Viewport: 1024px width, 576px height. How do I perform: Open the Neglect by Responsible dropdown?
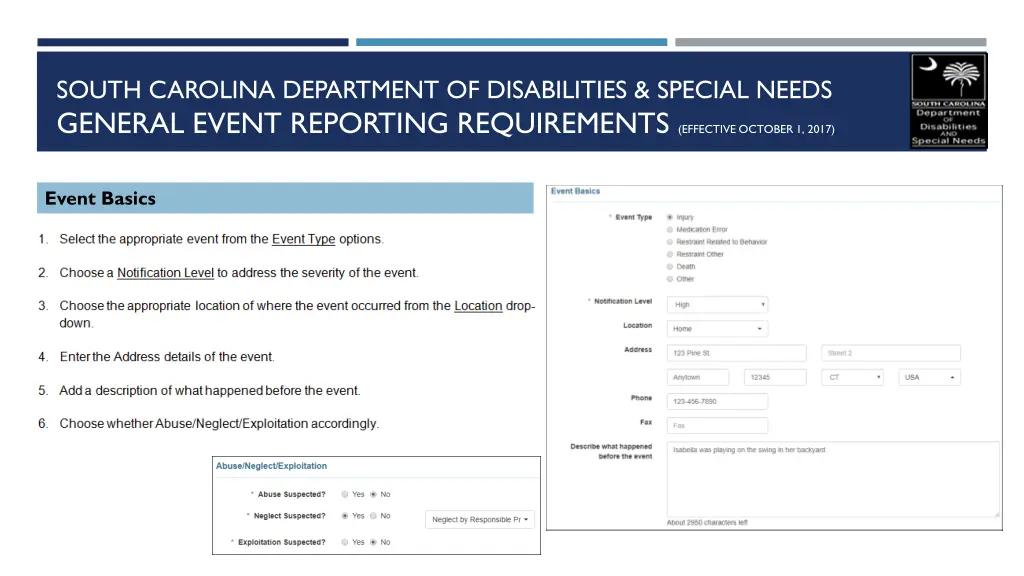click(480, 520)
